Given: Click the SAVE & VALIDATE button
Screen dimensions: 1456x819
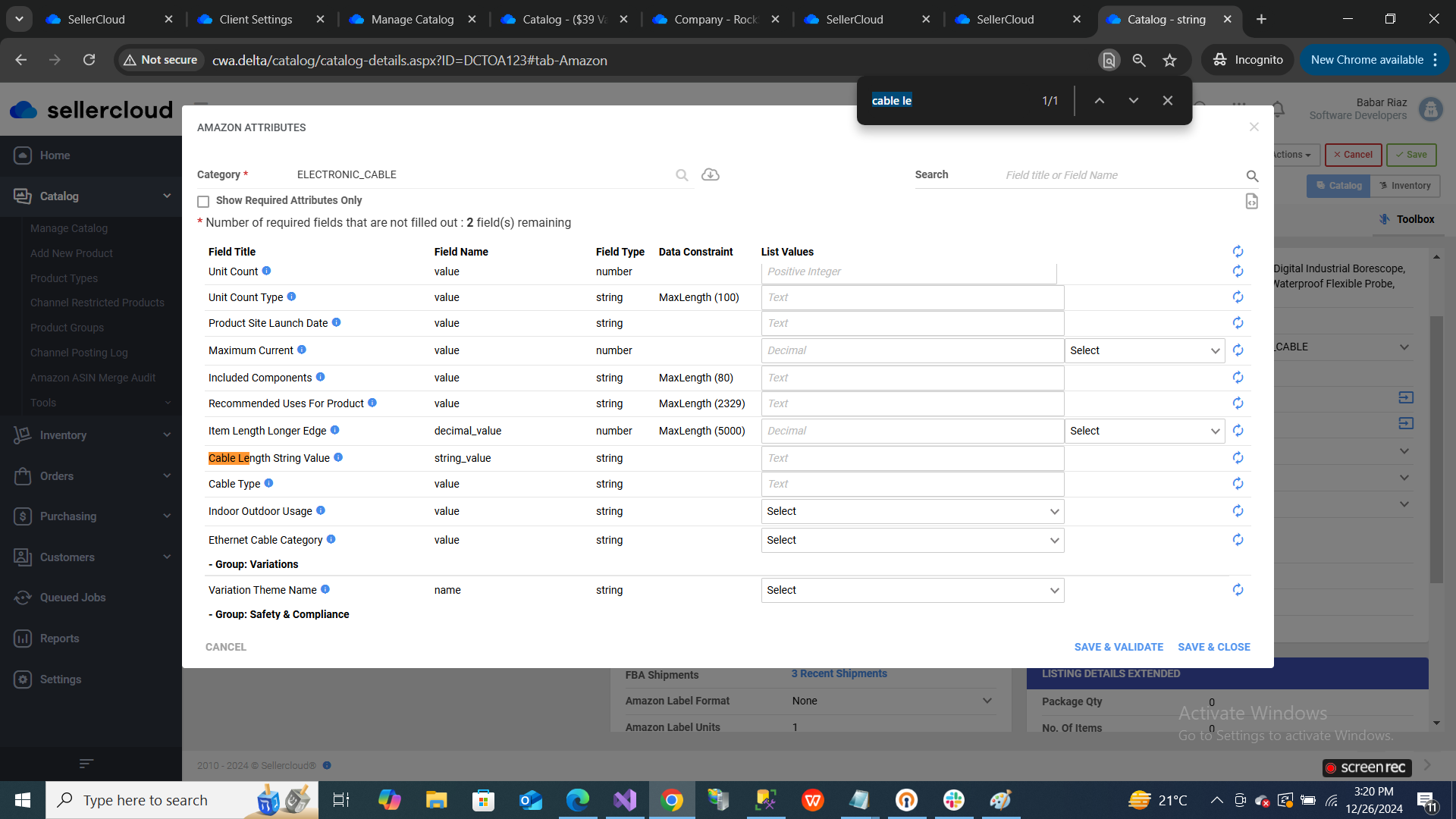Looking at the screenshot, I should tap(1119, 647).
